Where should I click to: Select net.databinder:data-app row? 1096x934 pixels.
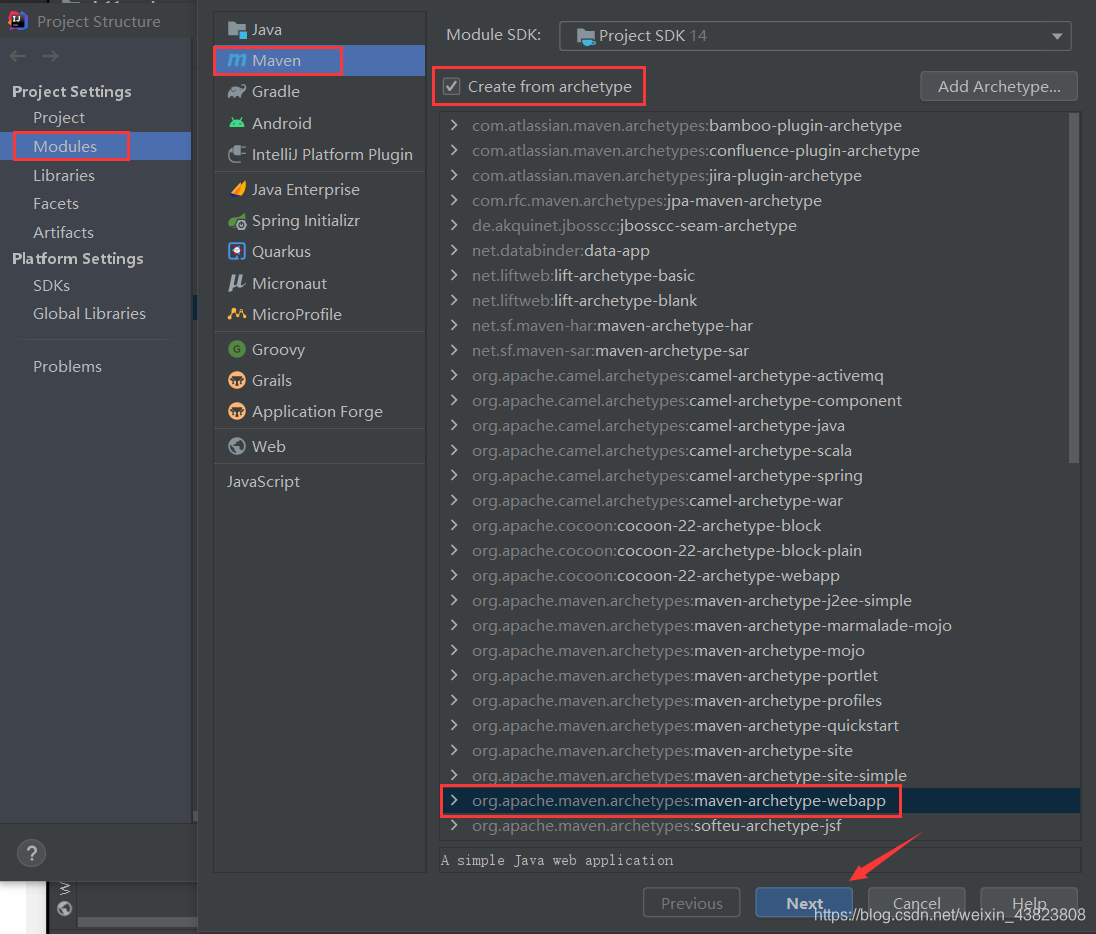760,250
